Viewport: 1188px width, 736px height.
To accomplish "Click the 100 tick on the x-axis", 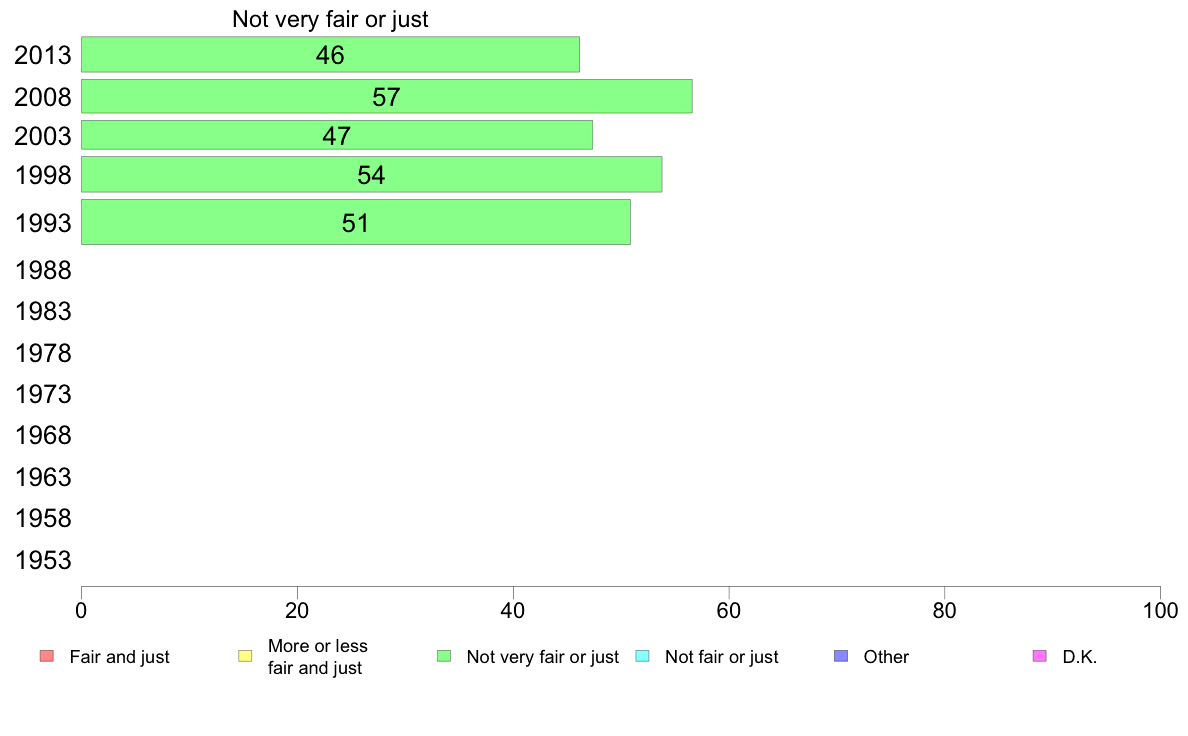I will (x=1160, y=611).
